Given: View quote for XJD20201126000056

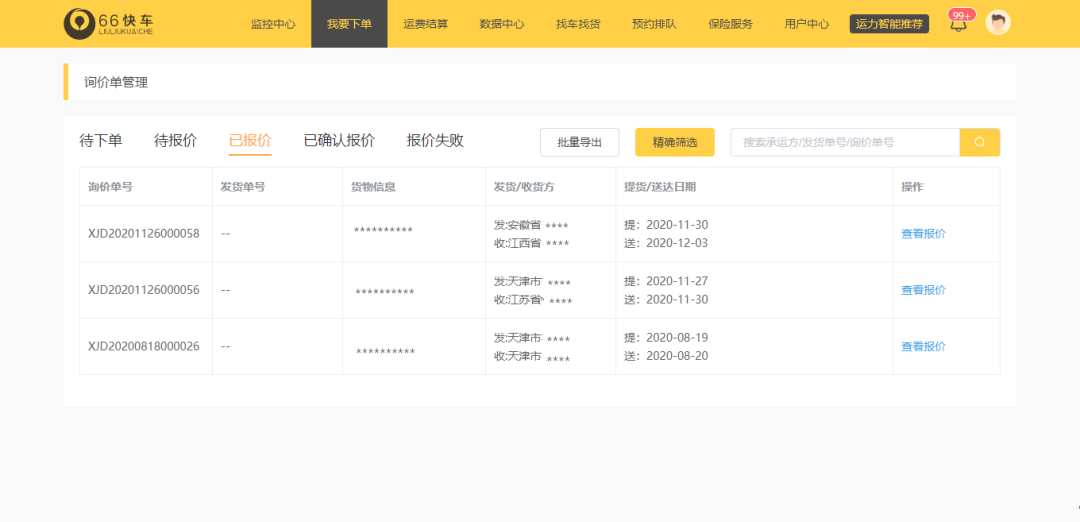Looking at the screenshot, I should (924, 290).
